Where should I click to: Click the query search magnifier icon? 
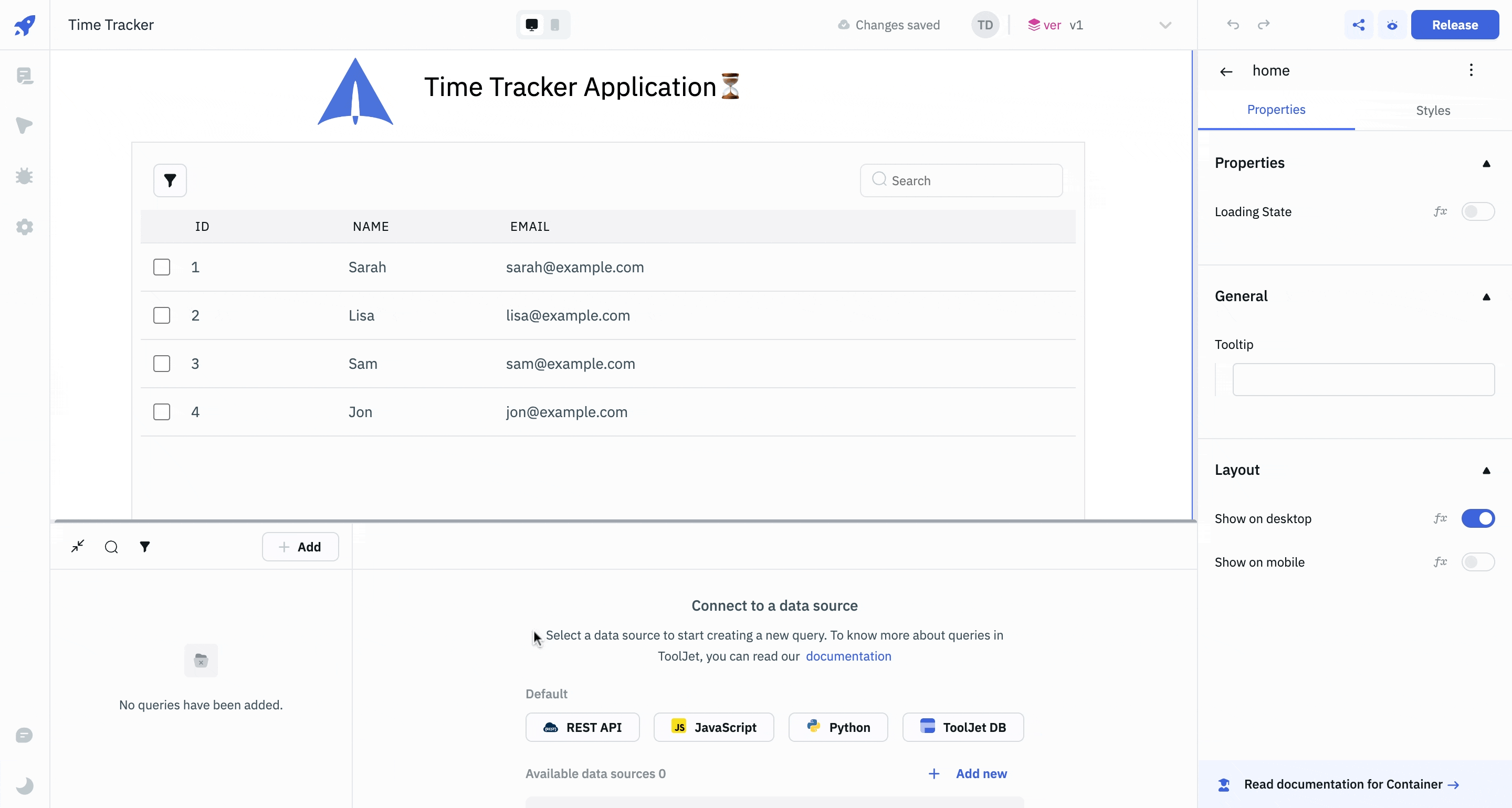pos(111,547)
